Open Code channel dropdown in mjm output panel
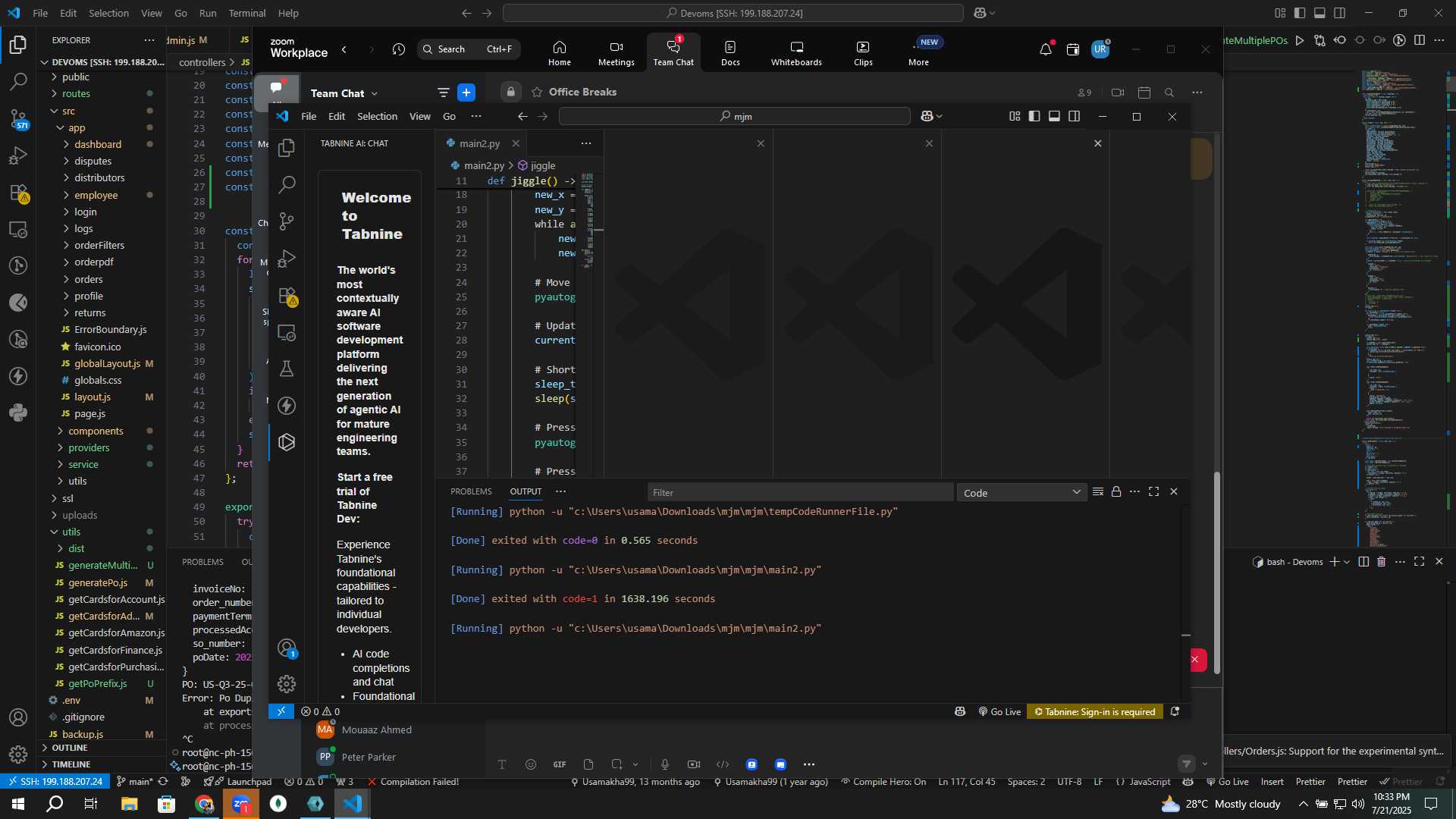Image resolution: width=1456 pixels, height=819 pixels. click(x=1021, y=493)
